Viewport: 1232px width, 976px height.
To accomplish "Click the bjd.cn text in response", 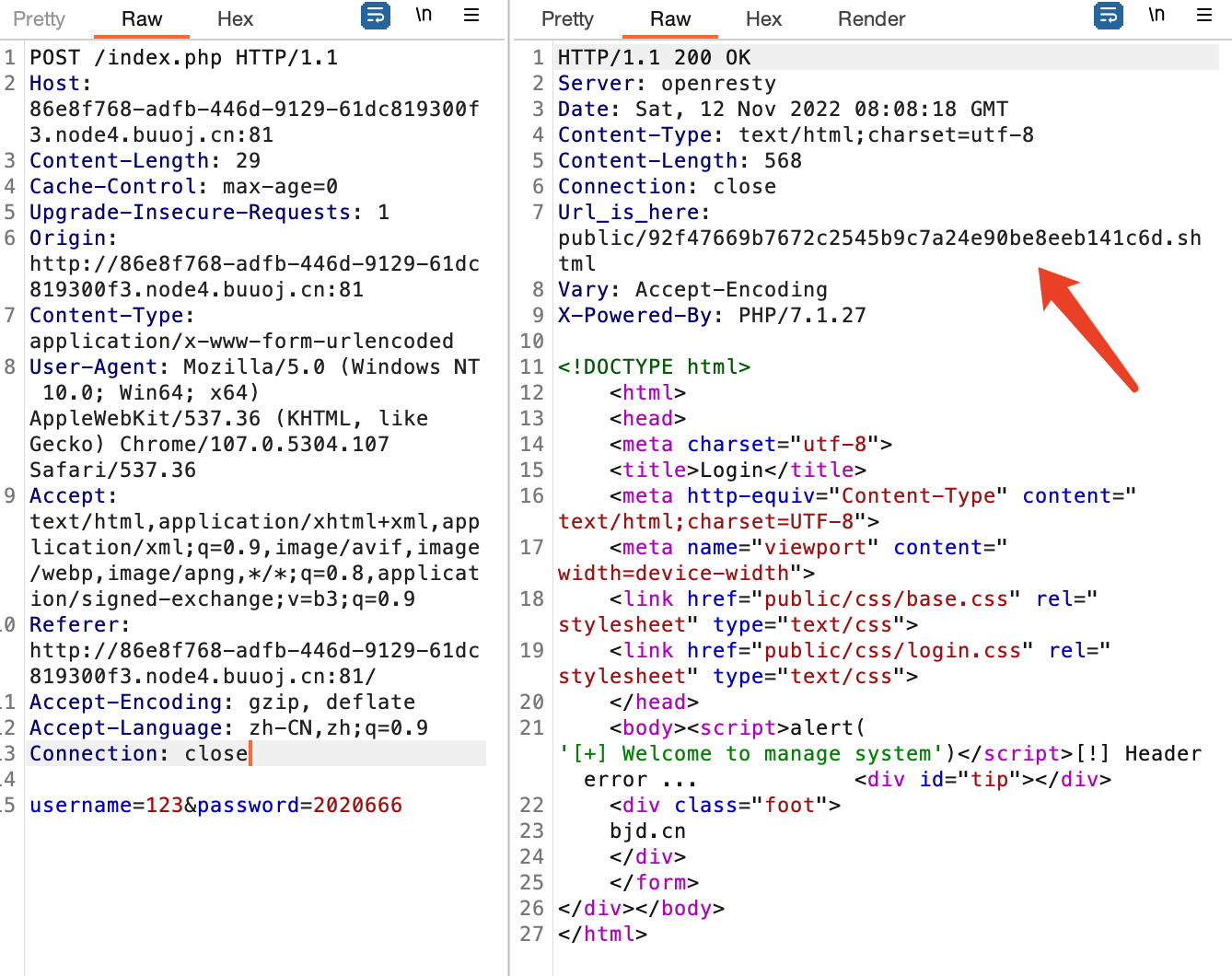I will 648,831.
